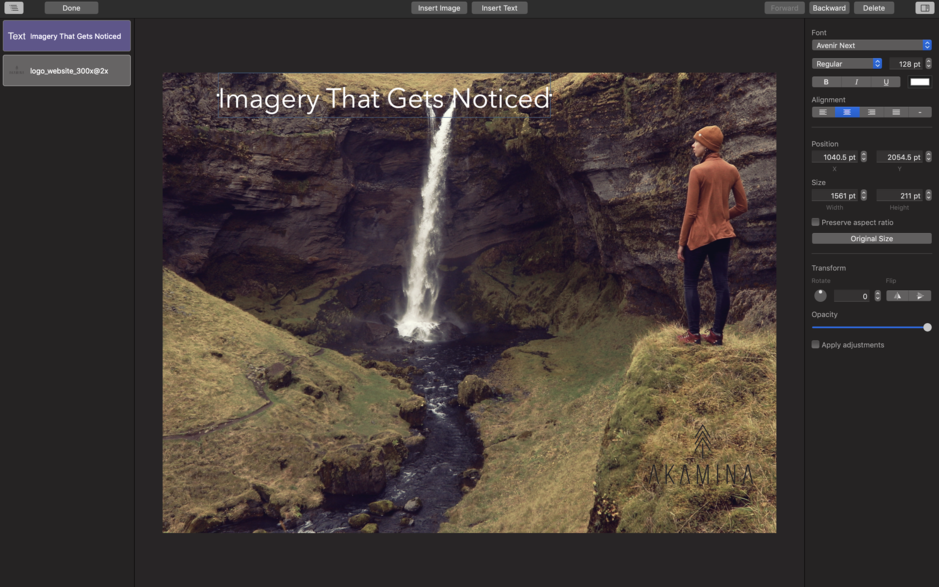Click the panel toggle icon top right
Viewport: 939px width, 587px height.
(925, 7)
